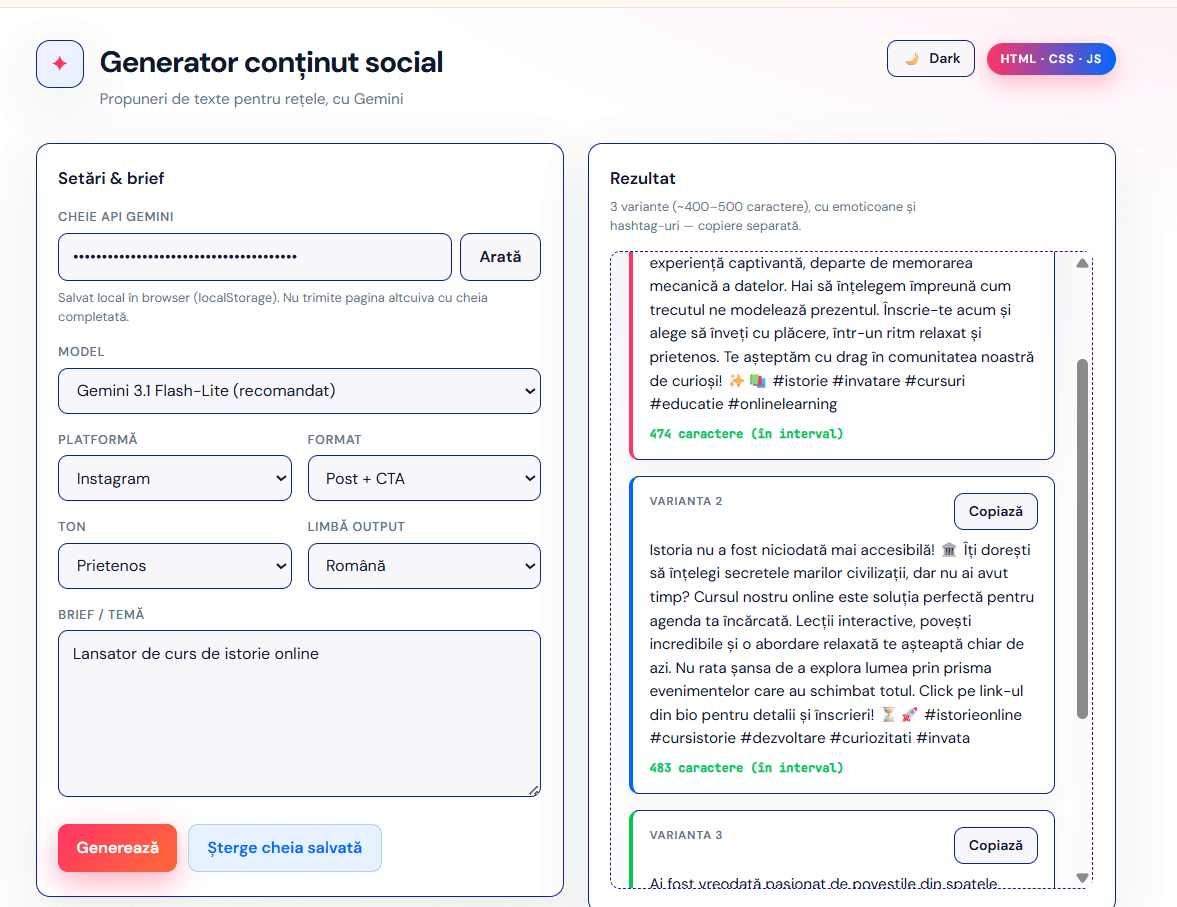Click into the Gemini API key field

tap(255, 257)
